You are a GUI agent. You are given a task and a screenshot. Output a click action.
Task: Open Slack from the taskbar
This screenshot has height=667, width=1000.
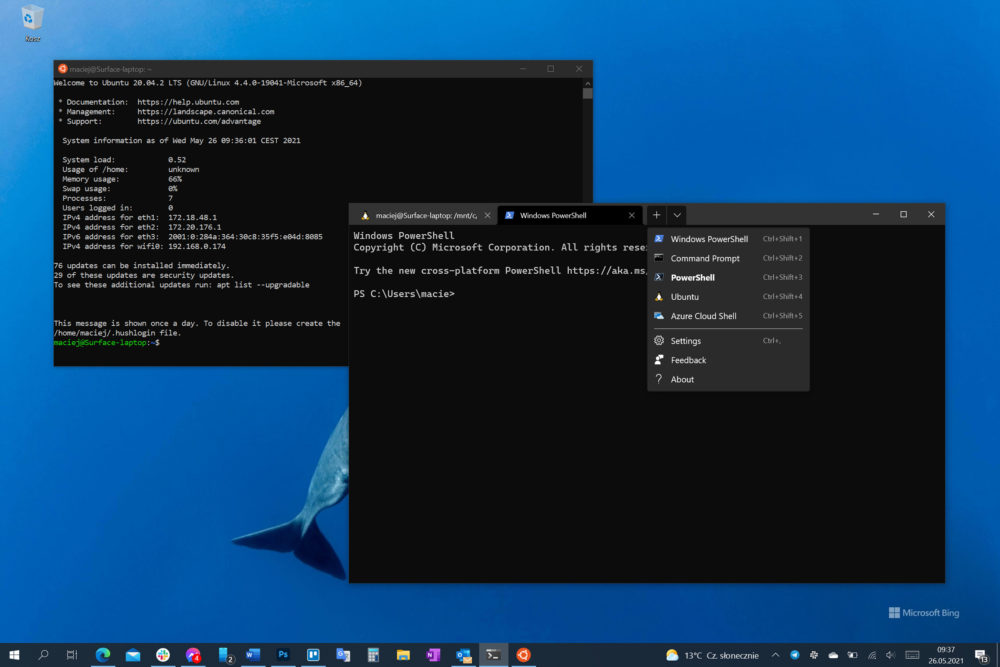click(x=163, y=655)
